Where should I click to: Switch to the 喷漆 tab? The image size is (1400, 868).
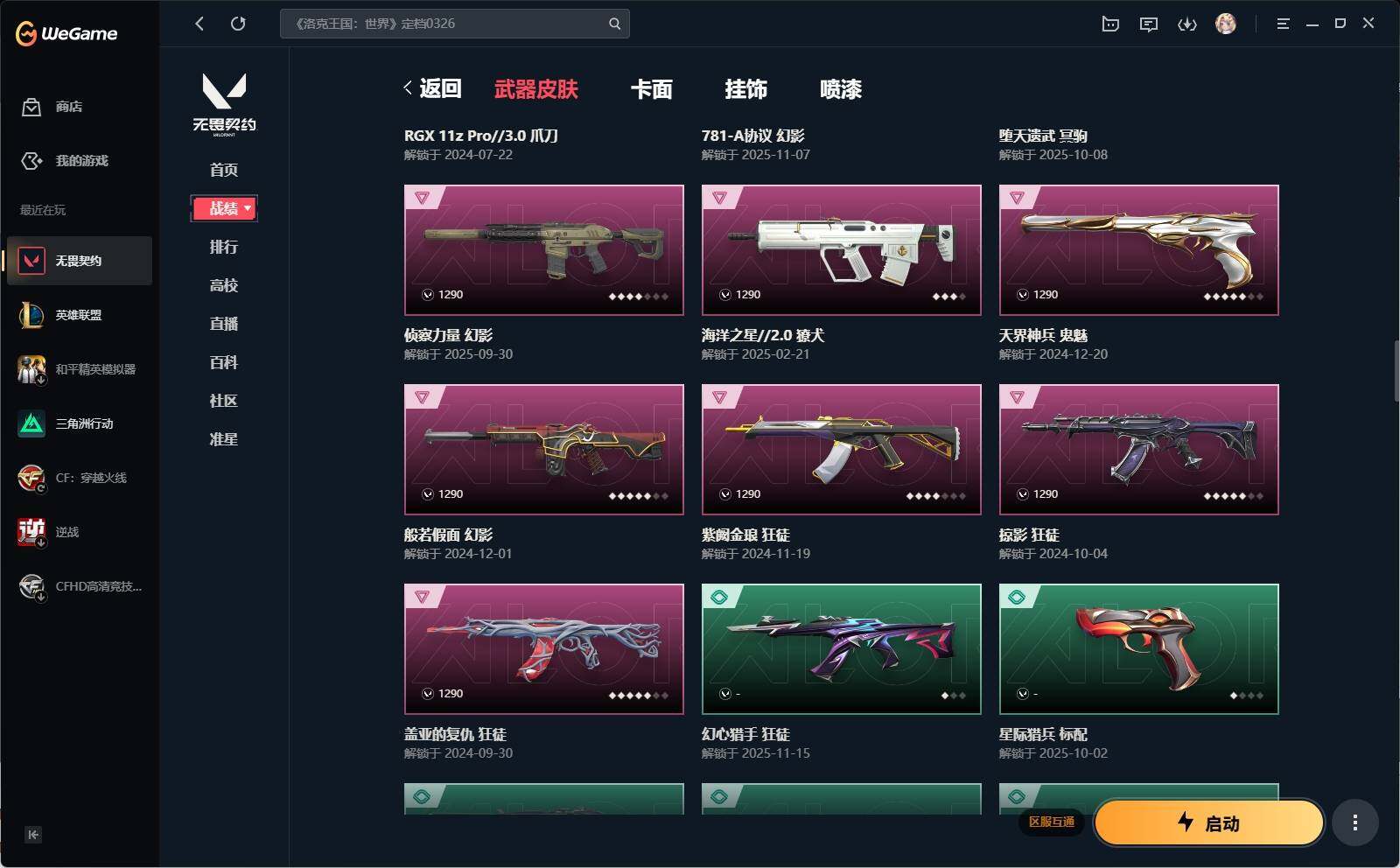(x=841, y=89)
